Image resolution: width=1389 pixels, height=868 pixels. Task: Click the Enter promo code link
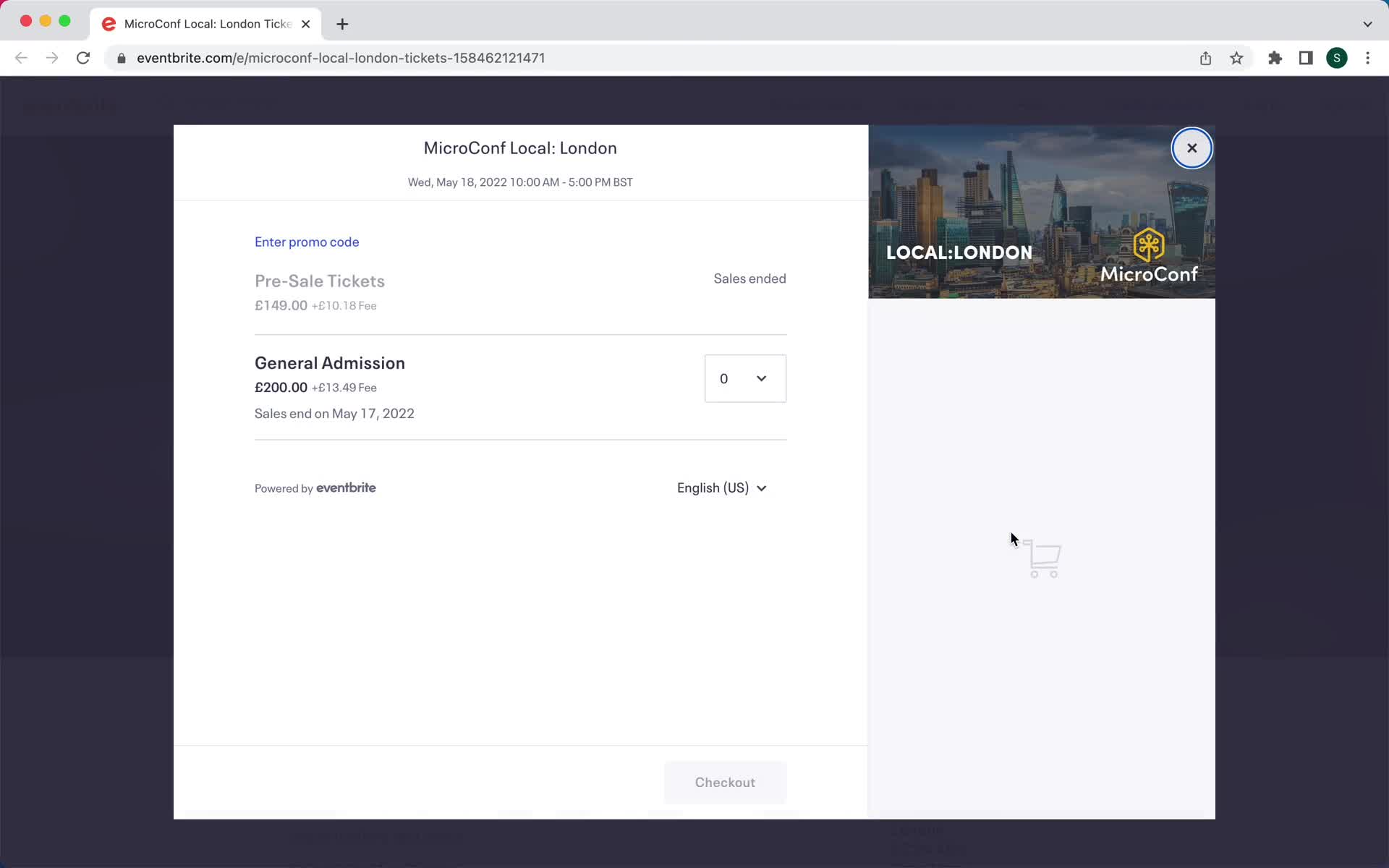click(307, 242)
